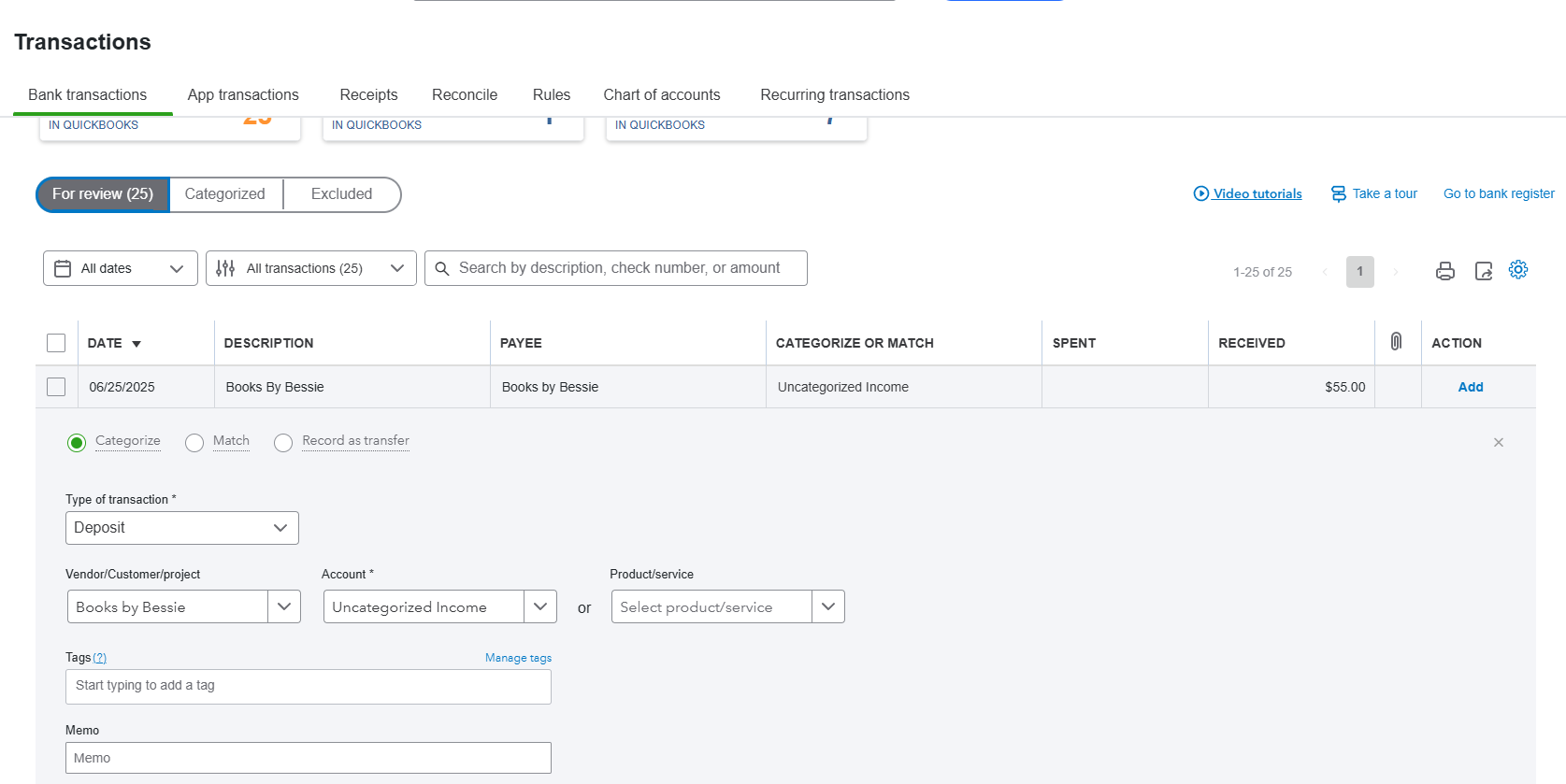Image resolution: width=1566 pixels, height=784 pixels.
Task: Open the Chart of accounts tab
Action: pos(661,94)
